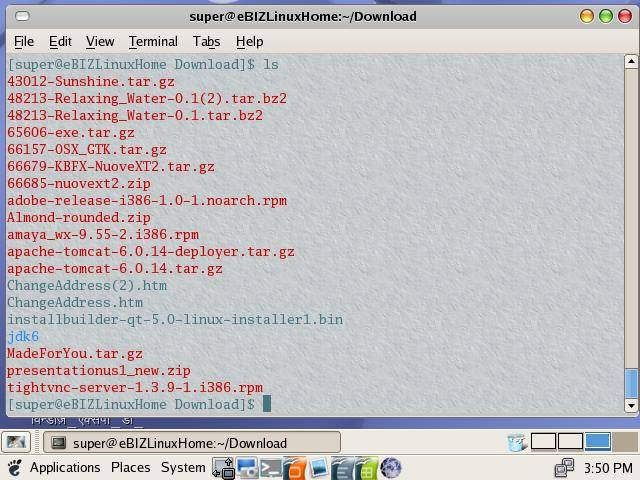Viewport: 640px width, 480px height.
Task: Open OpenOffice Calc spreadsheet launcher
Action: (x=367, y=468)
